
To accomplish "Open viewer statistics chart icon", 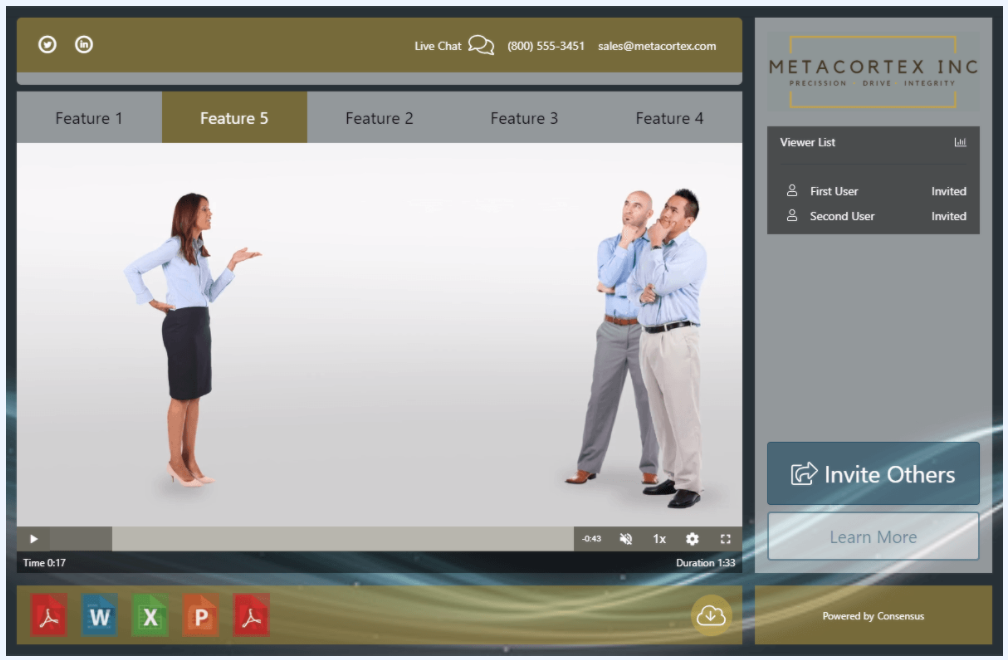I will pos(960,142).
